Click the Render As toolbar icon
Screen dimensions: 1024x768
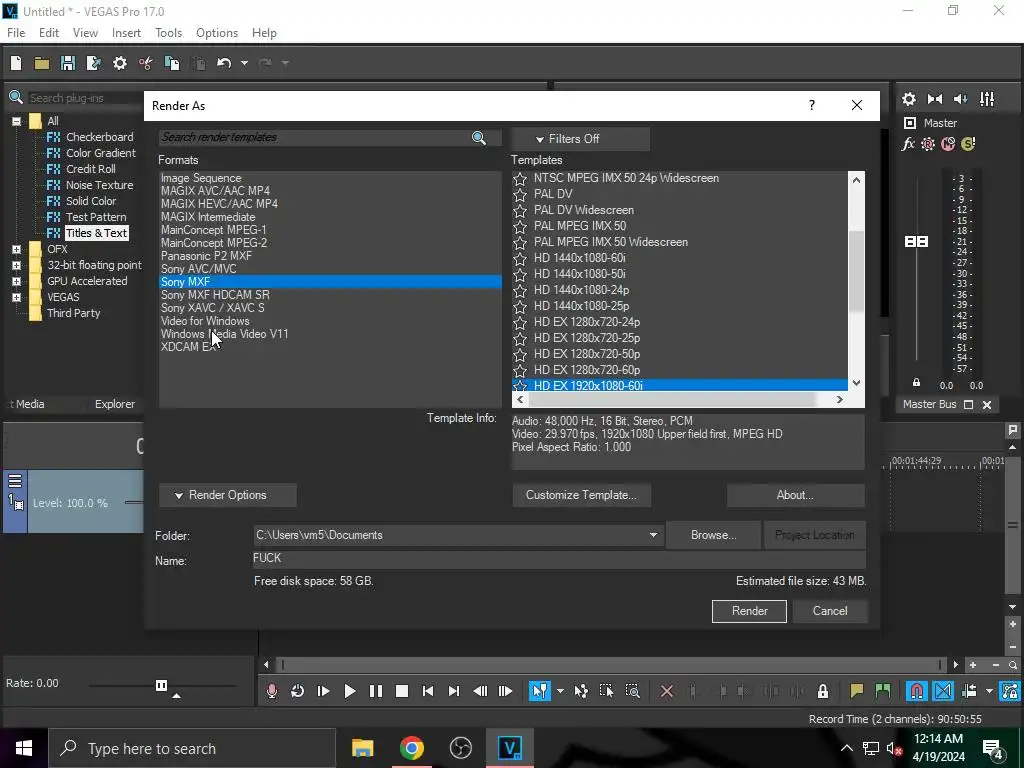pyautogui.click(x=93, y=63)
